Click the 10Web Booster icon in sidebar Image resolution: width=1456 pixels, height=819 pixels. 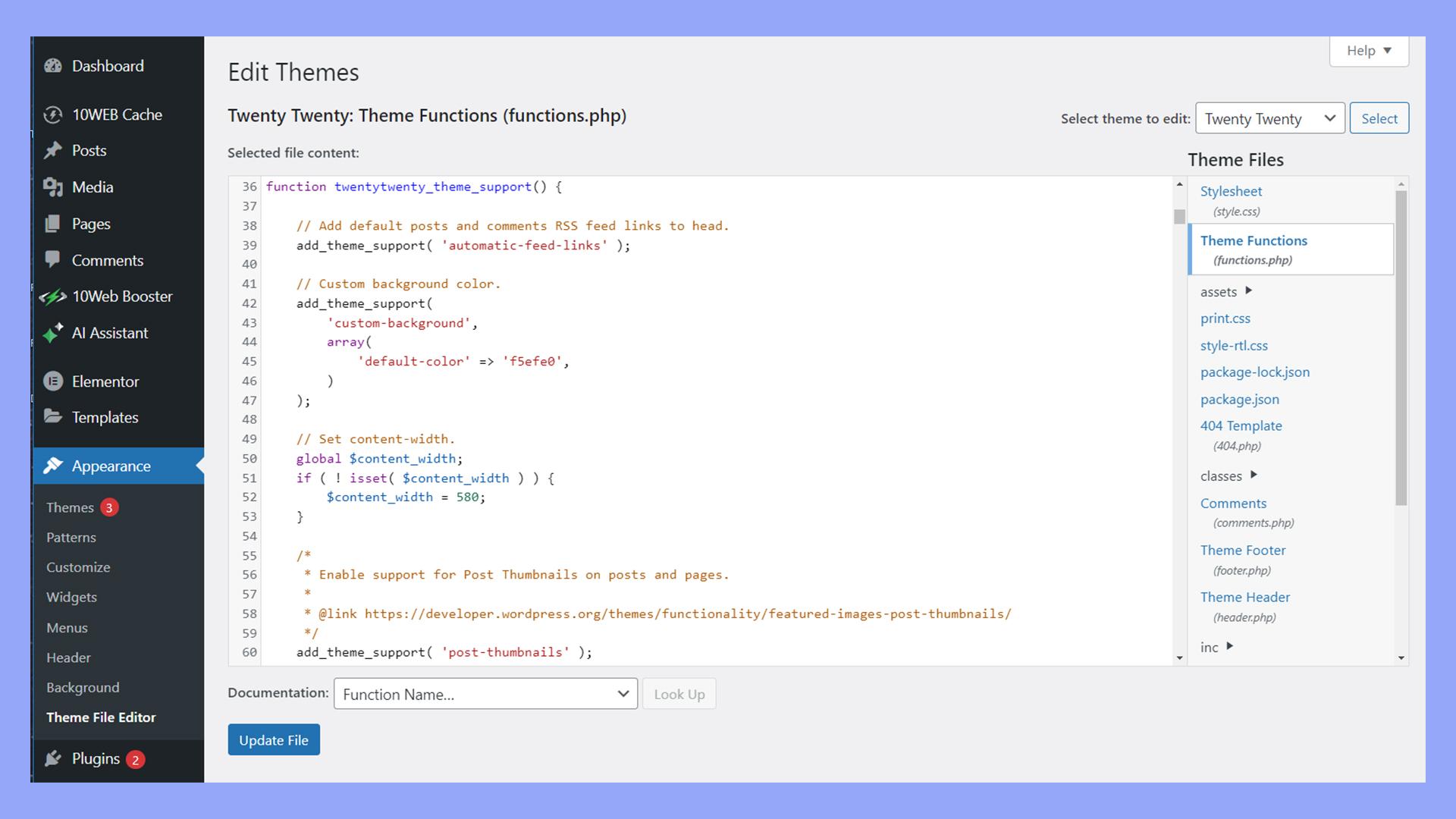click(x=52, y=296)
